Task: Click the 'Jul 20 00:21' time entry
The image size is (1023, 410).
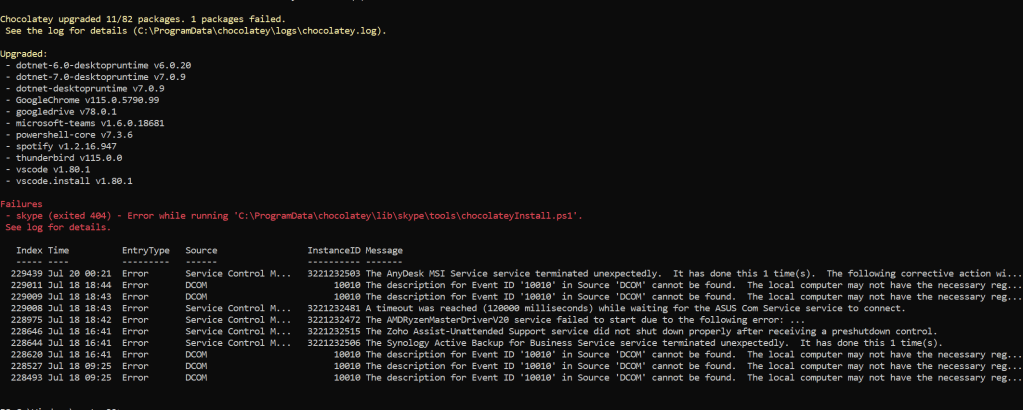Action: (80, 274)
